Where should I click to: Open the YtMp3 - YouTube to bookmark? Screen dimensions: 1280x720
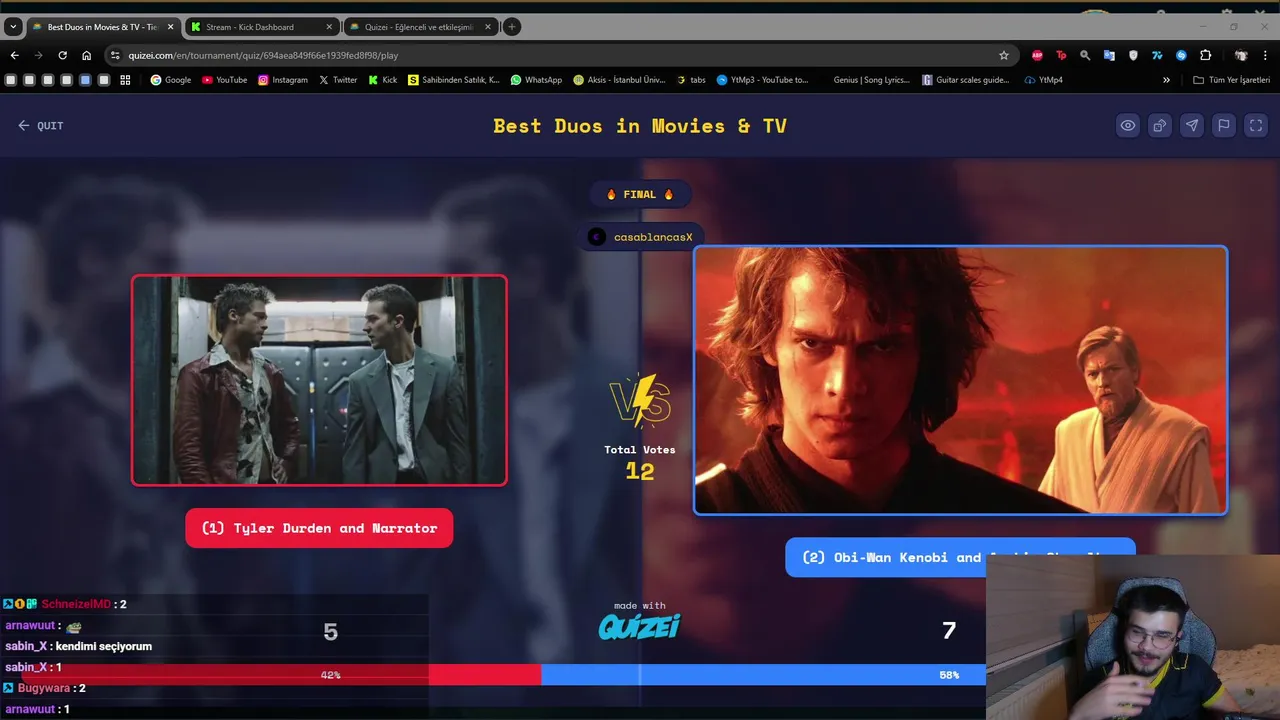coord(763,80)
